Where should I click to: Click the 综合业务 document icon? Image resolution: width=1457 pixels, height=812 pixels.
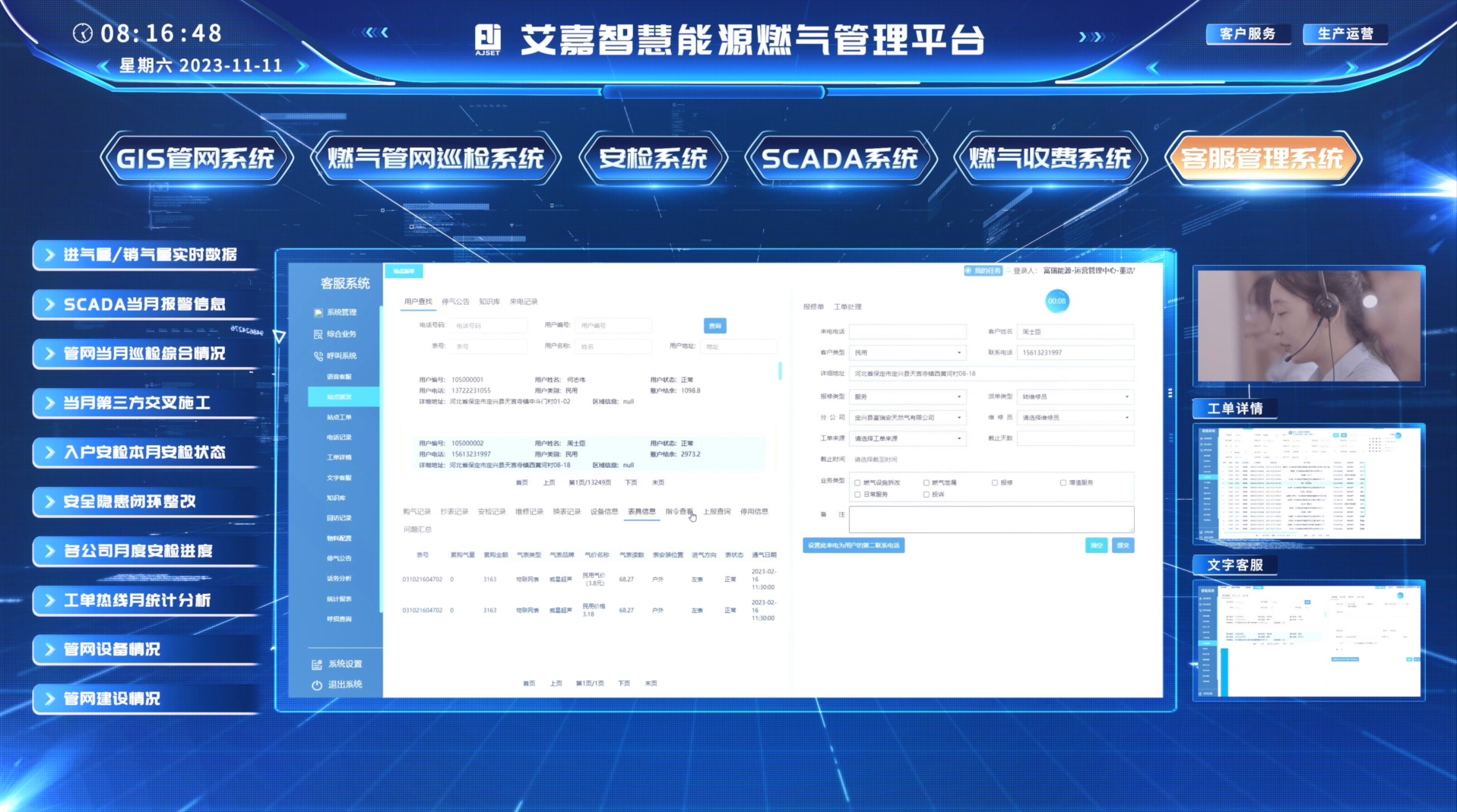[x=318, y=334]
